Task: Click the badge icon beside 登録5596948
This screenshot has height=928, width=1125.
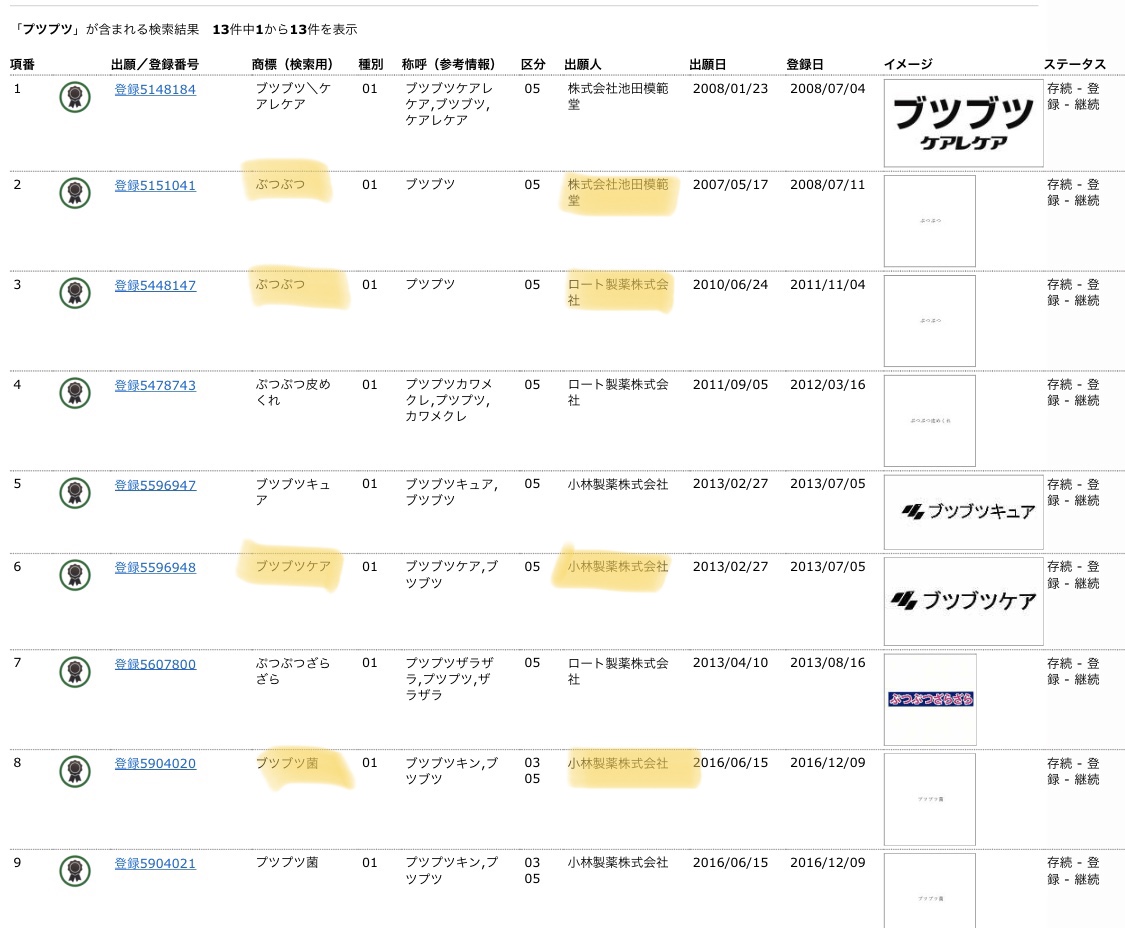Action: (75, 575)
